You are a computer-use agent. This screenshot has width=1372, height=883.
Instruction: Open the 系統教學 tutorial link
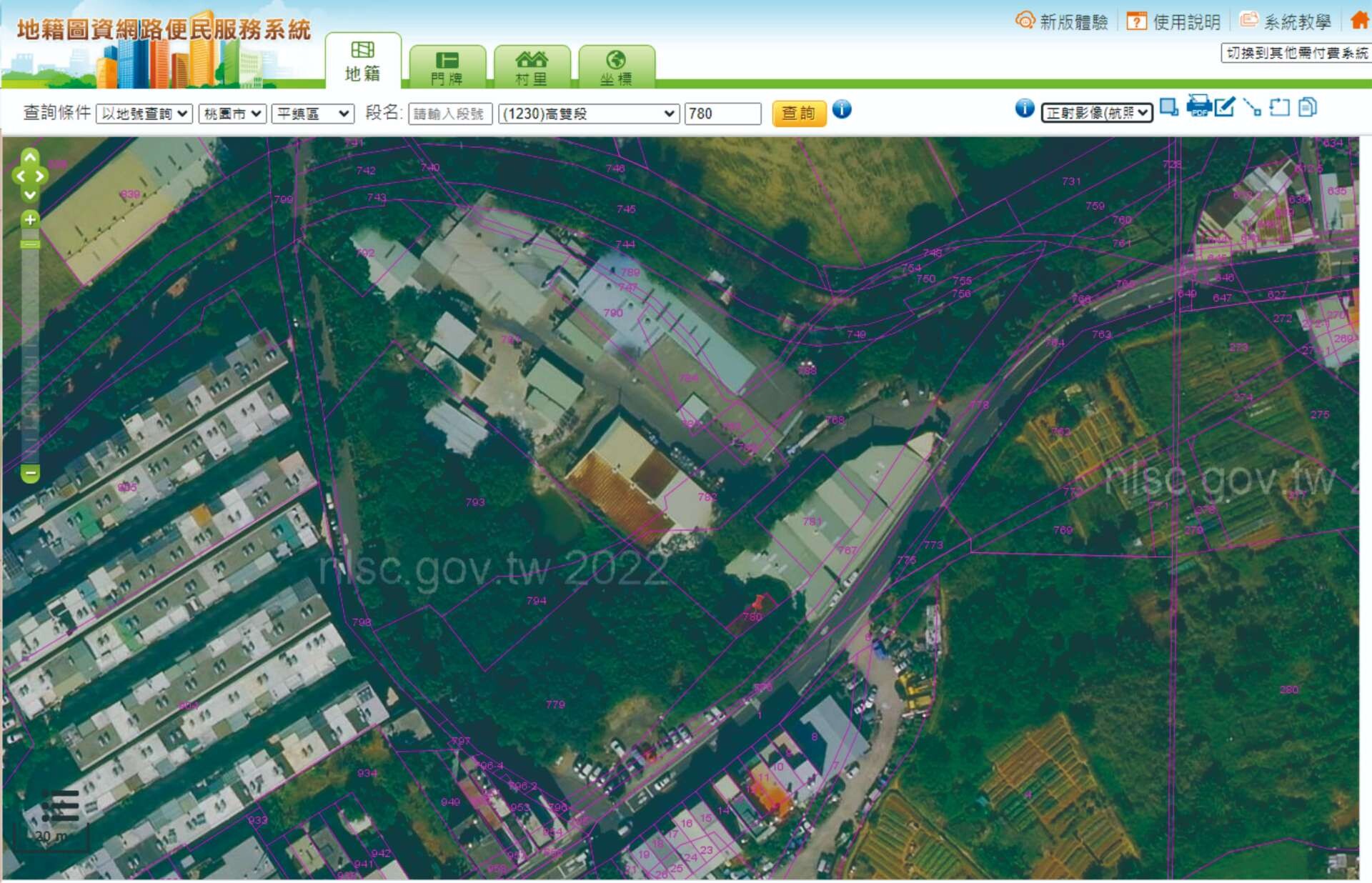point(1286,21)
